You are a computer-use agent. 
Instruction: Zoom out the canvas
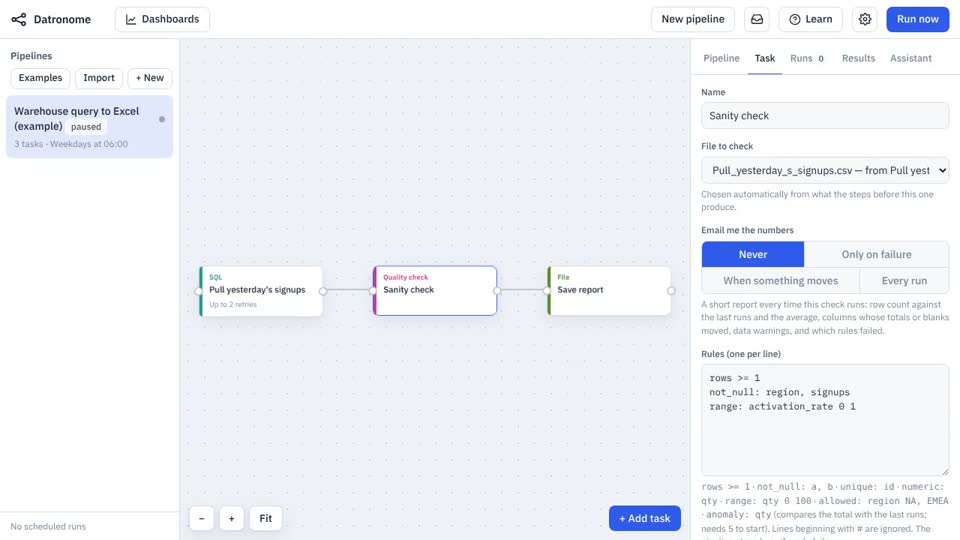click(201, 519)
